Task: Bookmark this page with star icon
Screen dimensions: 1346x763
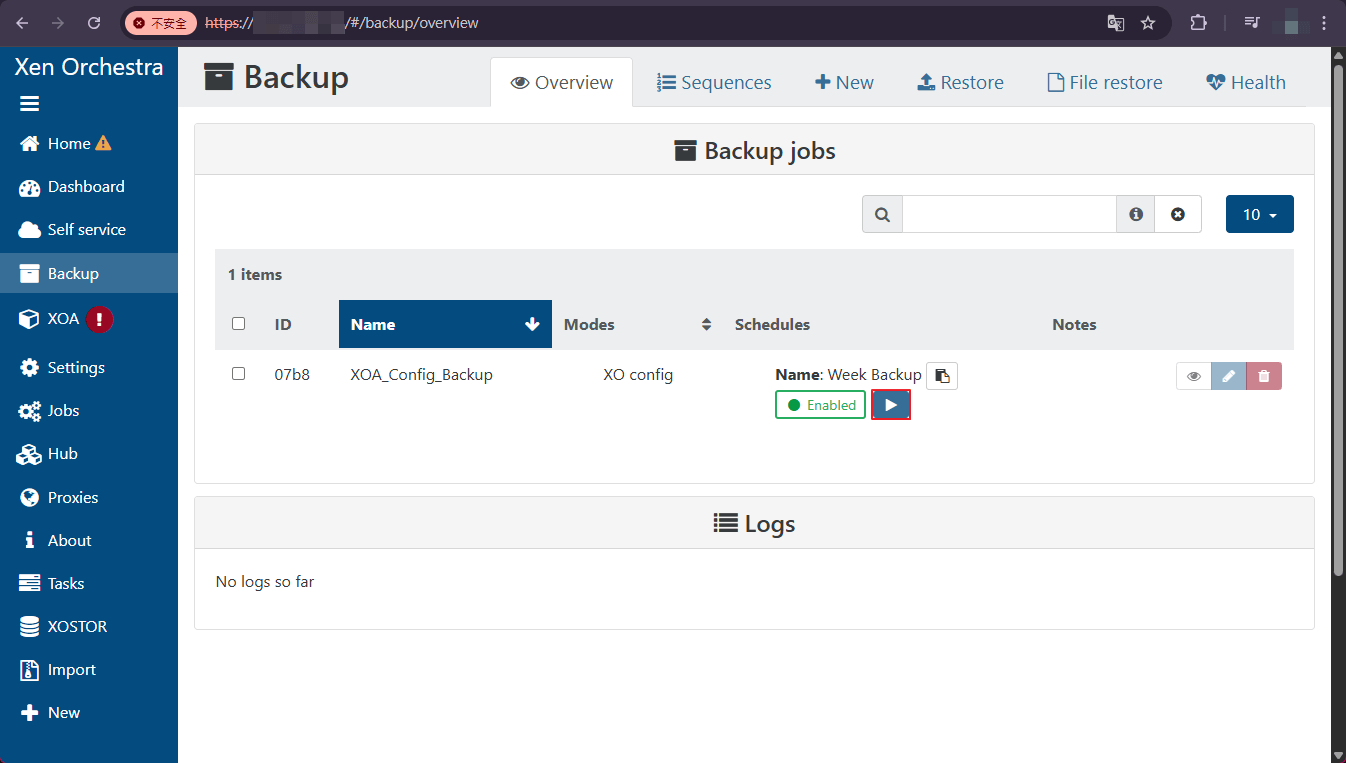Action: 1148,22
